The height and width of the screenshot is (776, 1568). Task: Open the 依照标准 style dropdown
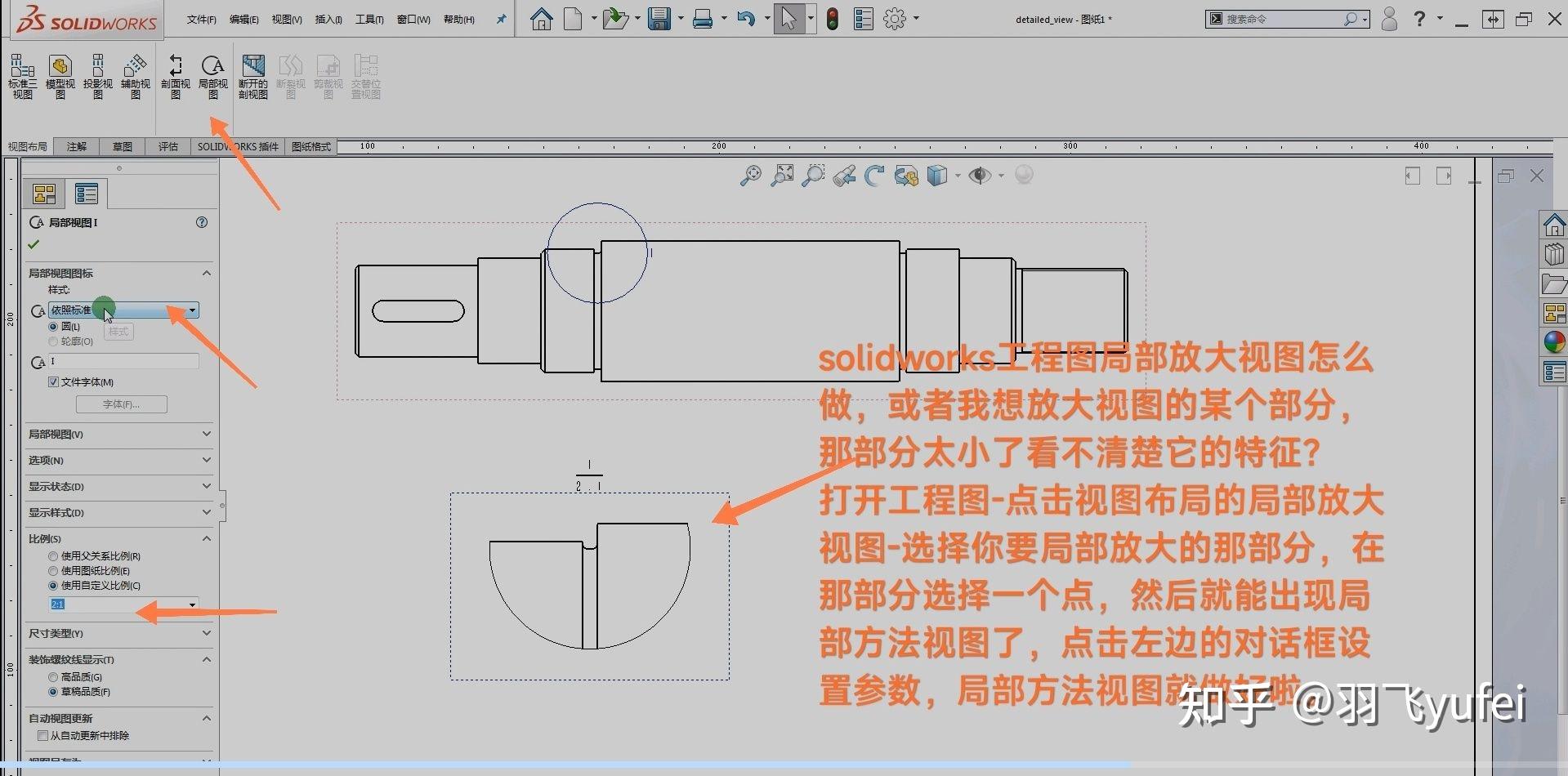(123, 310)
